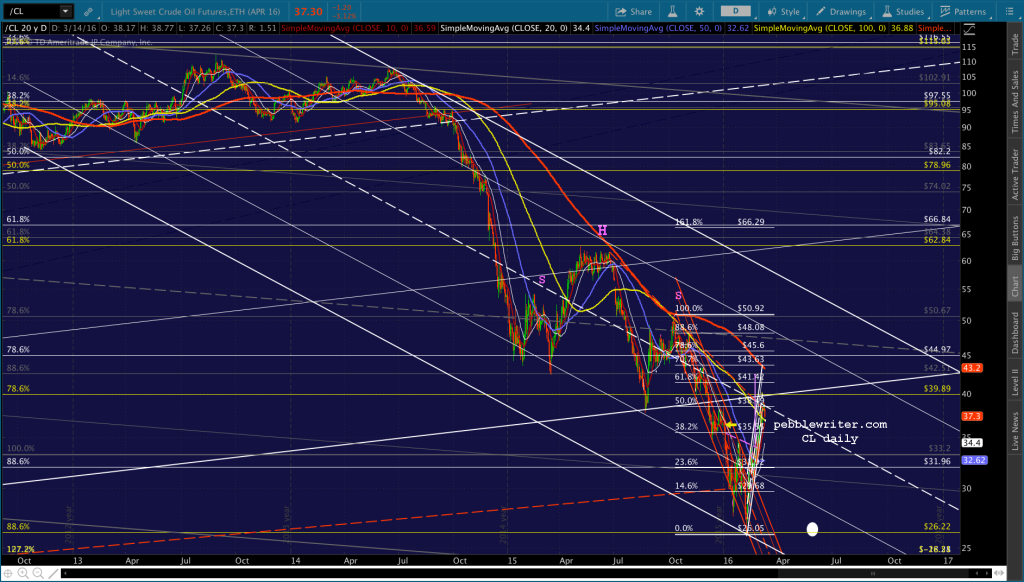Image resolution: width=1024 pixels, height=582 pixels.
Task: Switch to Times And Sales side tab
Action: tap(1015, 102)
